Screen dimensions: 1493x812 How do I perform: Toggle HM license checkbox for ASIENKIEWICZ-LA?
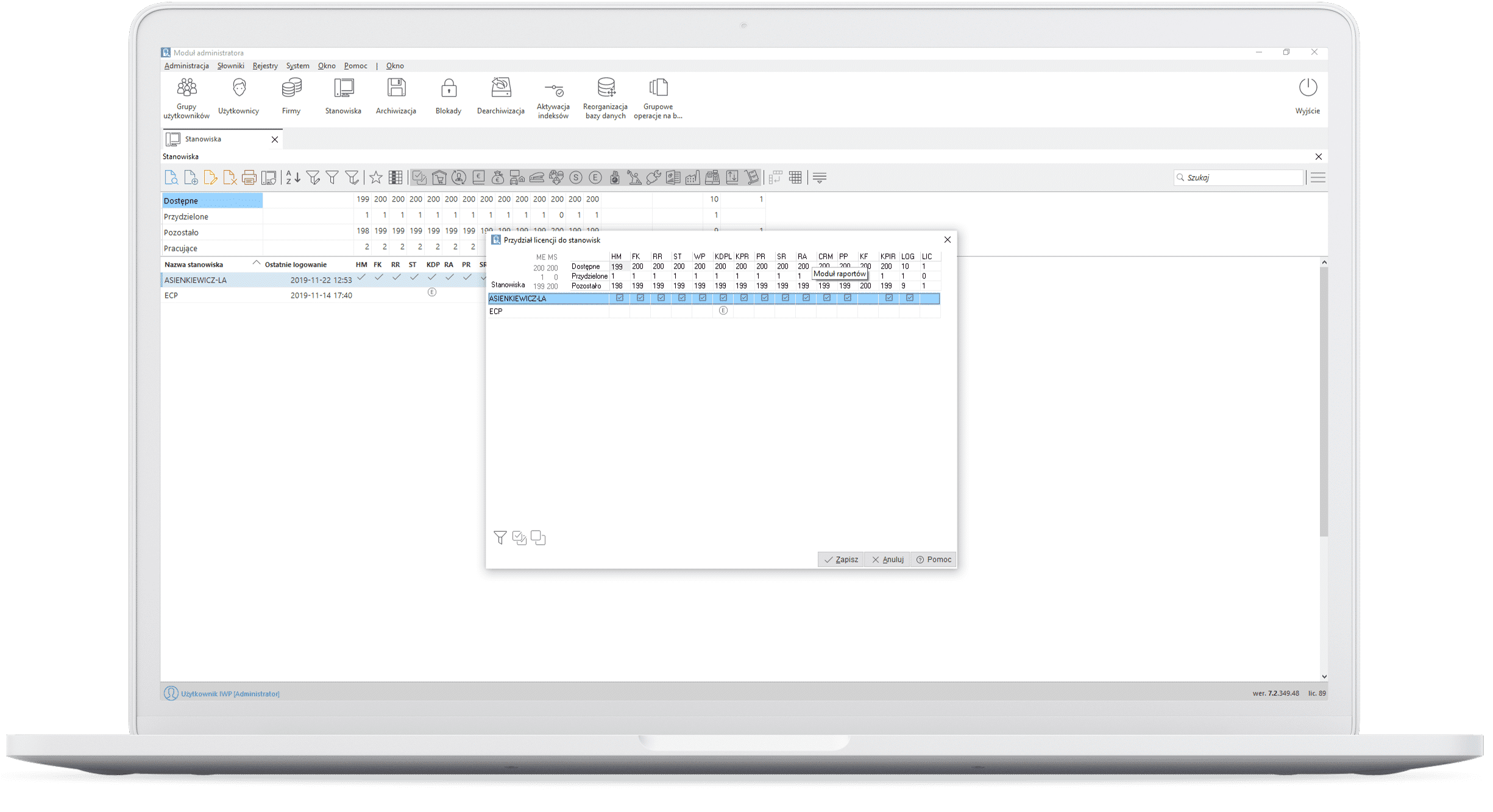pos(620,298)
